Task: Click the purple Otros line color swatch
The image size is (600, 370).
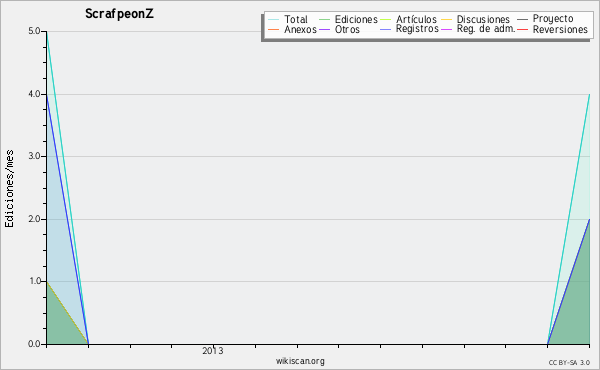Action: tap(324, 30)
